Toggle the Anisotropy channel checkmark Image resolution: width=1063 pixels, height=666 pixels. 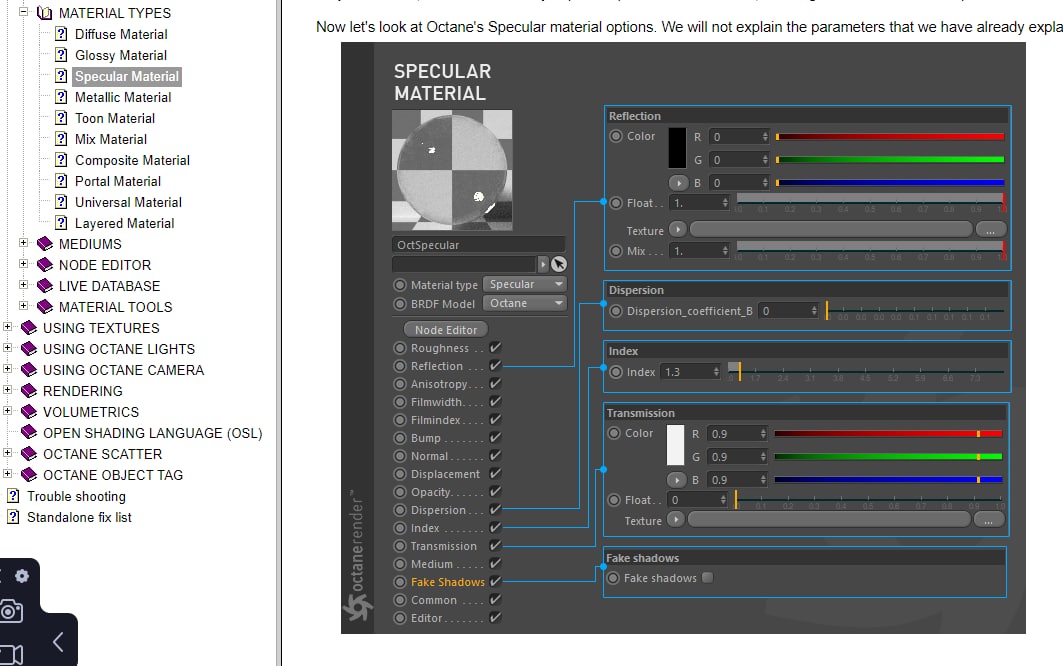(x=496, y=383)
